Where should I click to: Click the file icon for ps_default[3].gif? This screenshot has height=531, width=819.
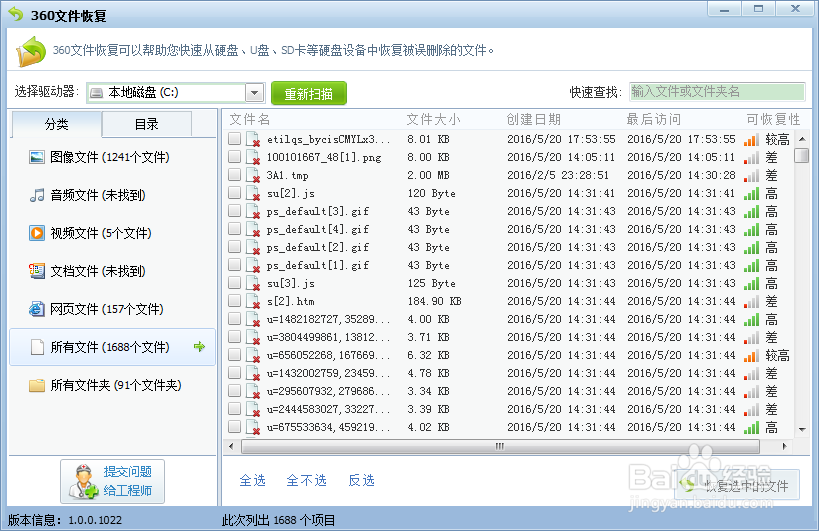253,211
